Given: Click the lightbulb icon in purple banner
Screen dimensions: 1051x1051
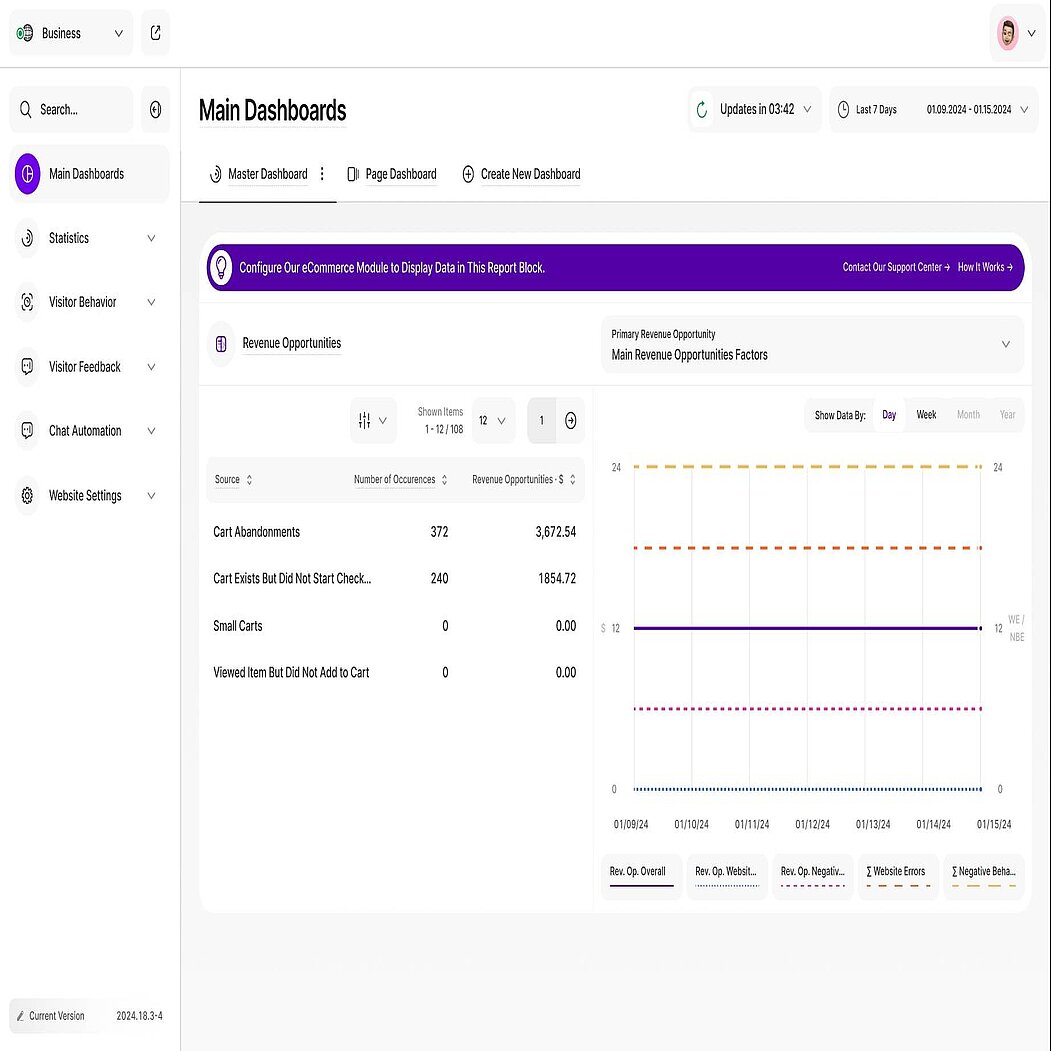Looking at the screenshot, I should pos(222,268).
